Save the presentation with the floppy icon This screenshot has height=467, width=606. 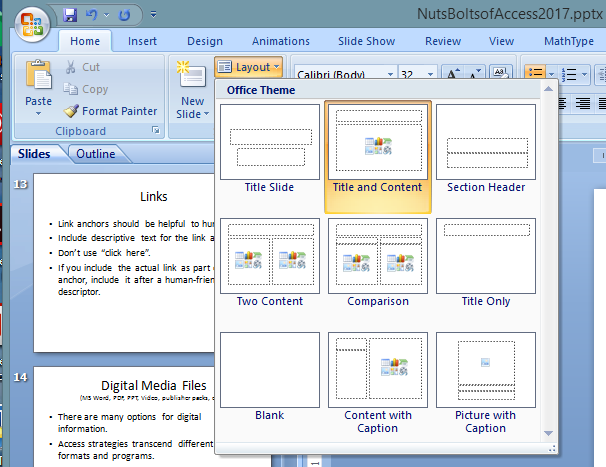click(70, 15)
